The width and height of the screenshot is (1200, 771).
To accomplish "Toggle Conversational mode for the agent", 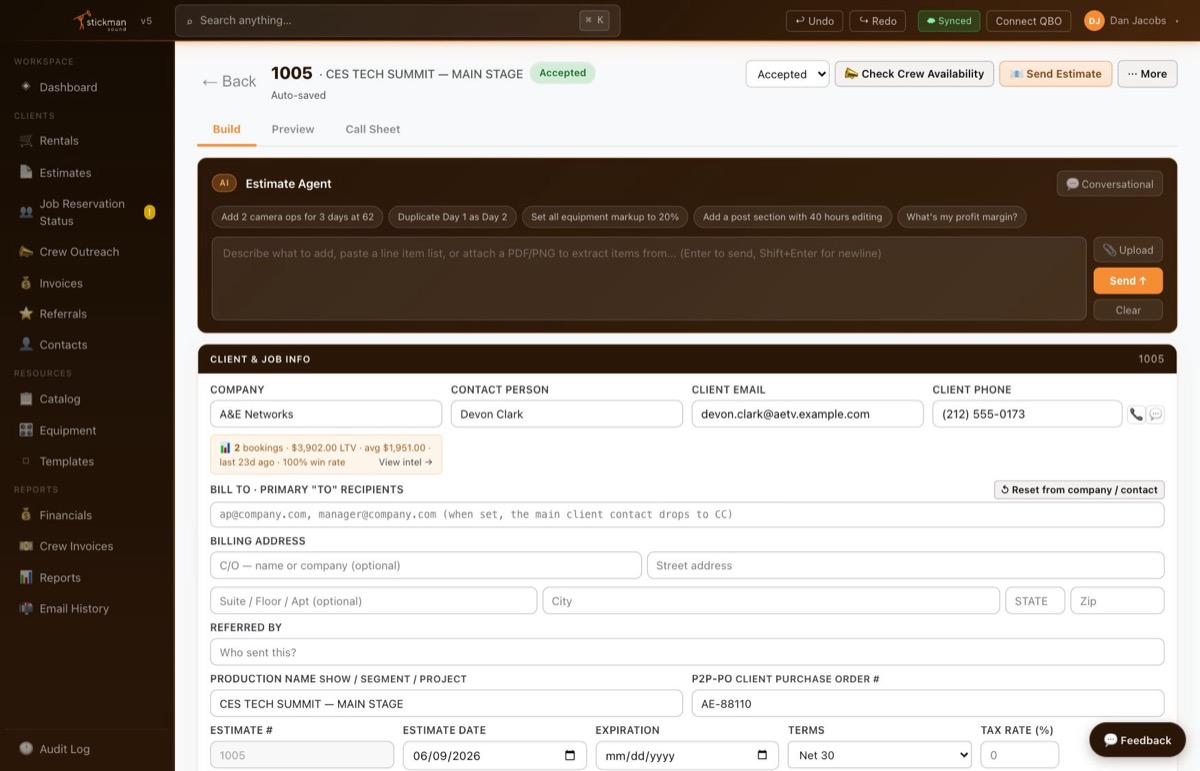I will tap(1110, 184).
